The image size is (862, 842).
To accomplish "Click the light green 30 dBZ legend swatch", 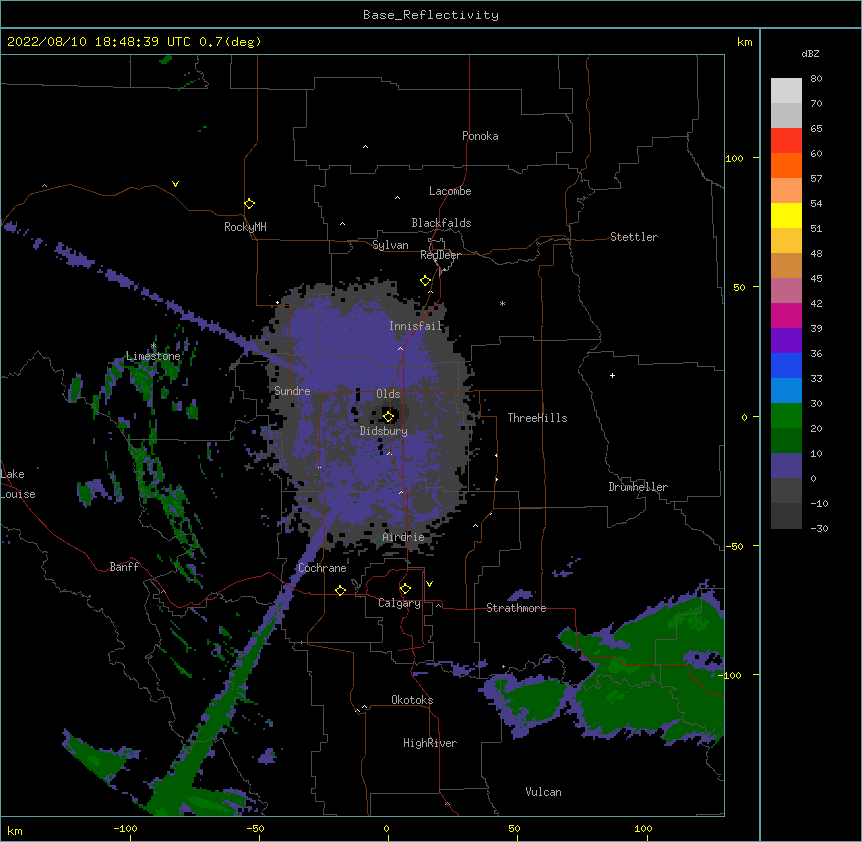I will [x=786, y=416].
